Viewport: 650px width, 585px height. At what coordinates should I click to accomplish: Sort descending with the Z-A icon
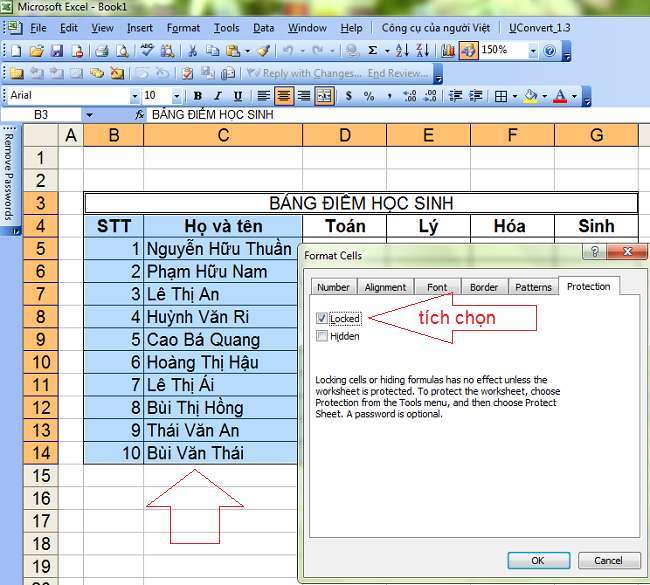(423, 51)
